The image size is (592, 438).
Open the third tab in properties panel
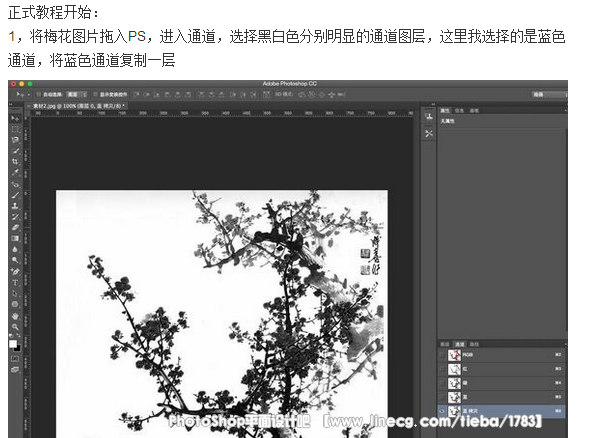(474, 110)
